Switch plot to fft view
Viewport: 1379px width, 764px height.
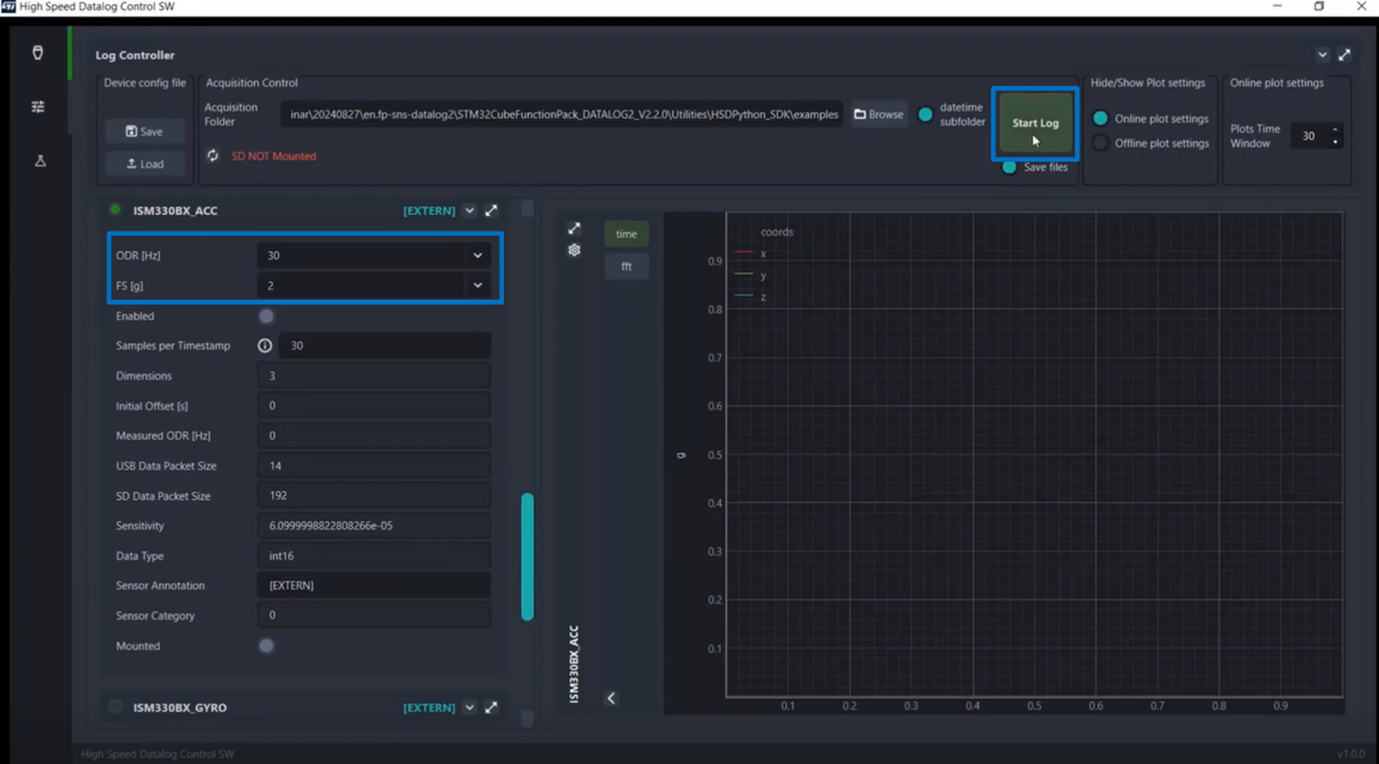pyautogui.click(x=626, y=266)
